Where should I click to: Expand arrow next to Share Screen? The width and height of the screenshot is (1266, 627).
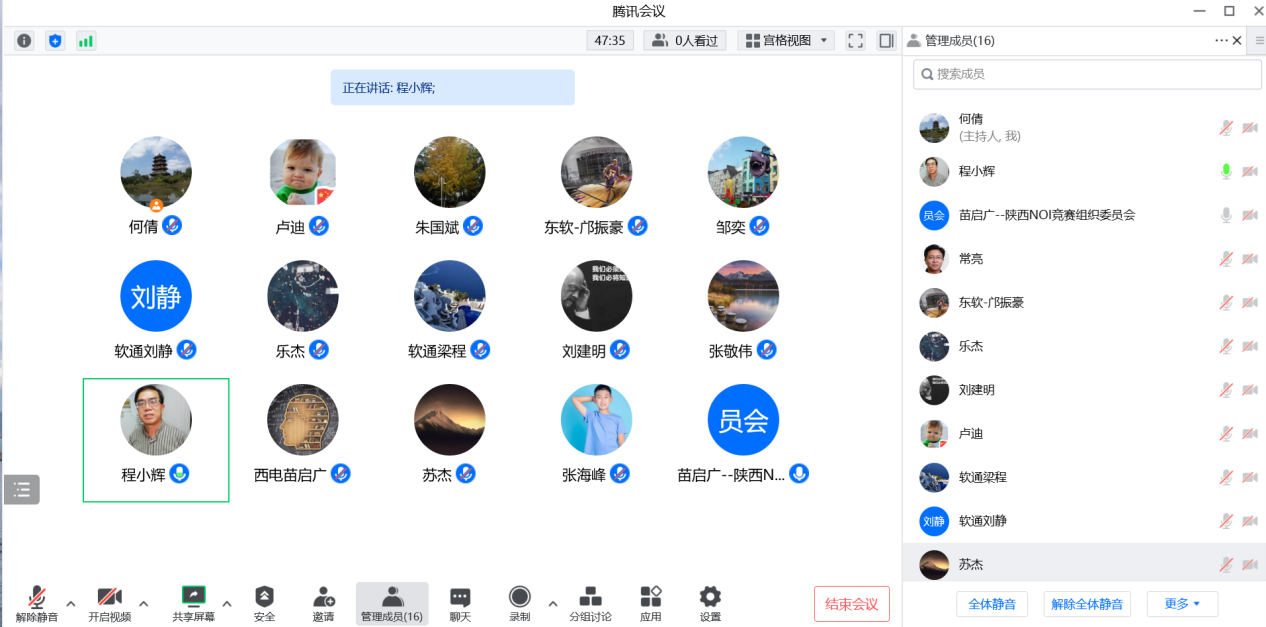(227, 603)
